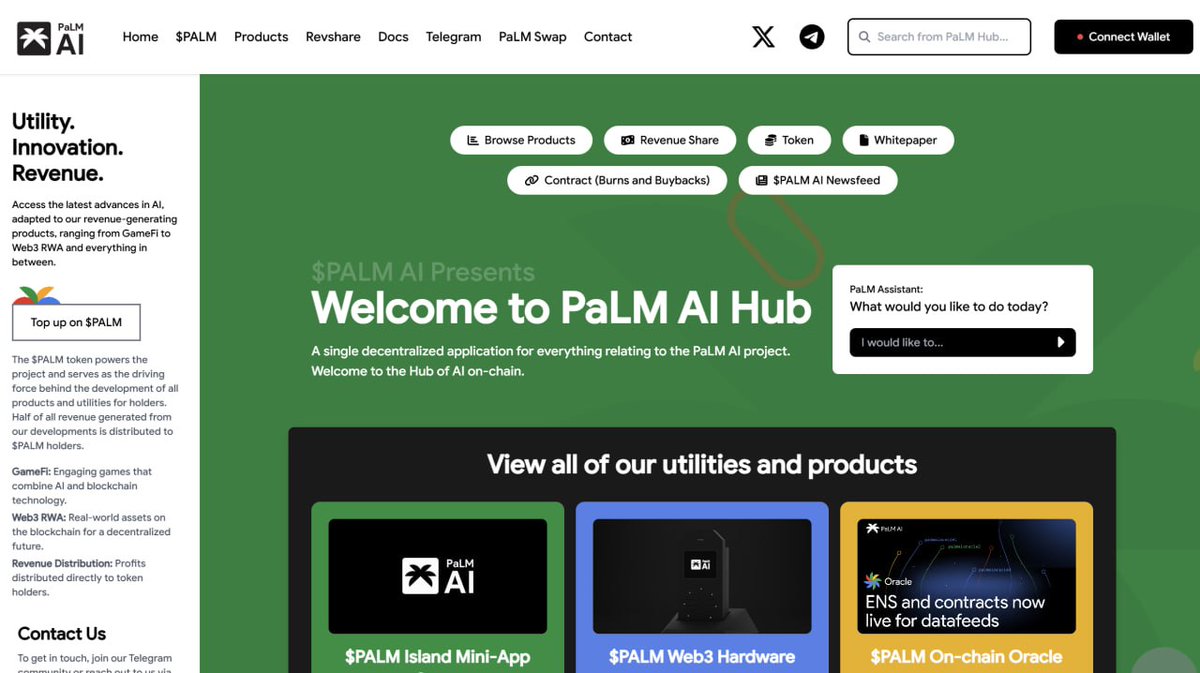1200x673 pixels.
Task: Open the $PALM nav item
Action: pyautogui.click(x=196, y=37)
